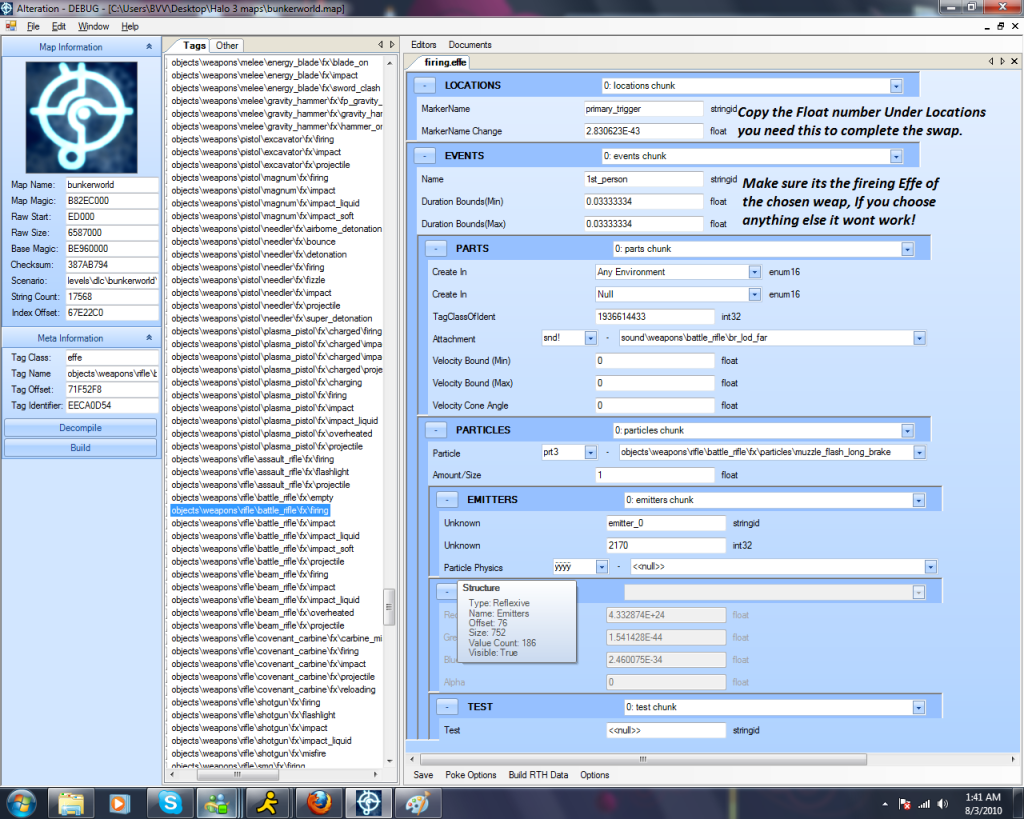Click the MarkerName primary_trigger field
This screenshot has width=1024, height=819.
[x=643, y=109]
